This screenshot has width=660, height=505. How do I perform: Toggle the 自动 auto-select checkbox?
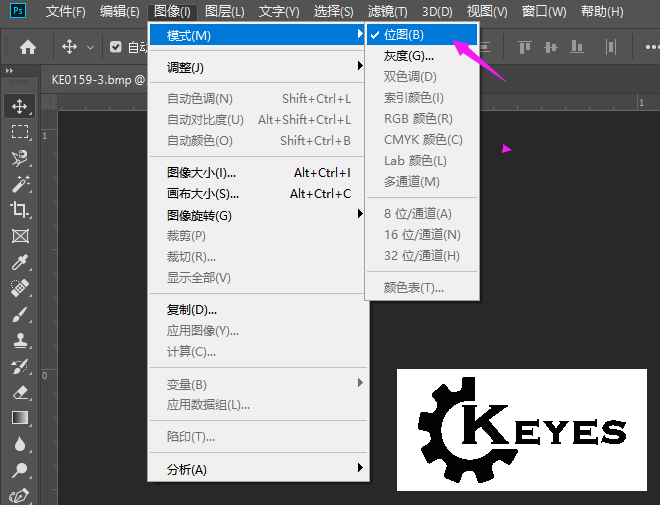click(115, 47)
